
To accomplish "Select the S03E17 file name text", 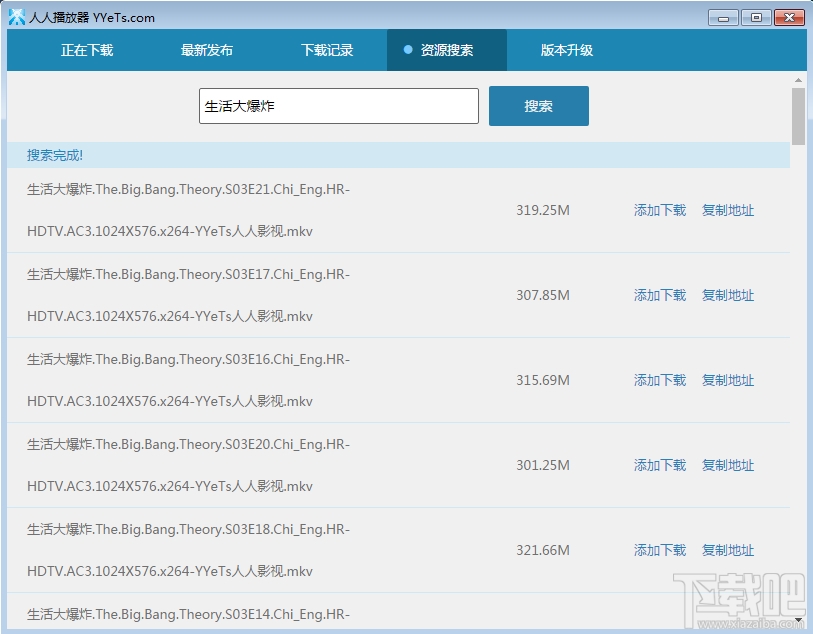I will click(x=188, y=295).
